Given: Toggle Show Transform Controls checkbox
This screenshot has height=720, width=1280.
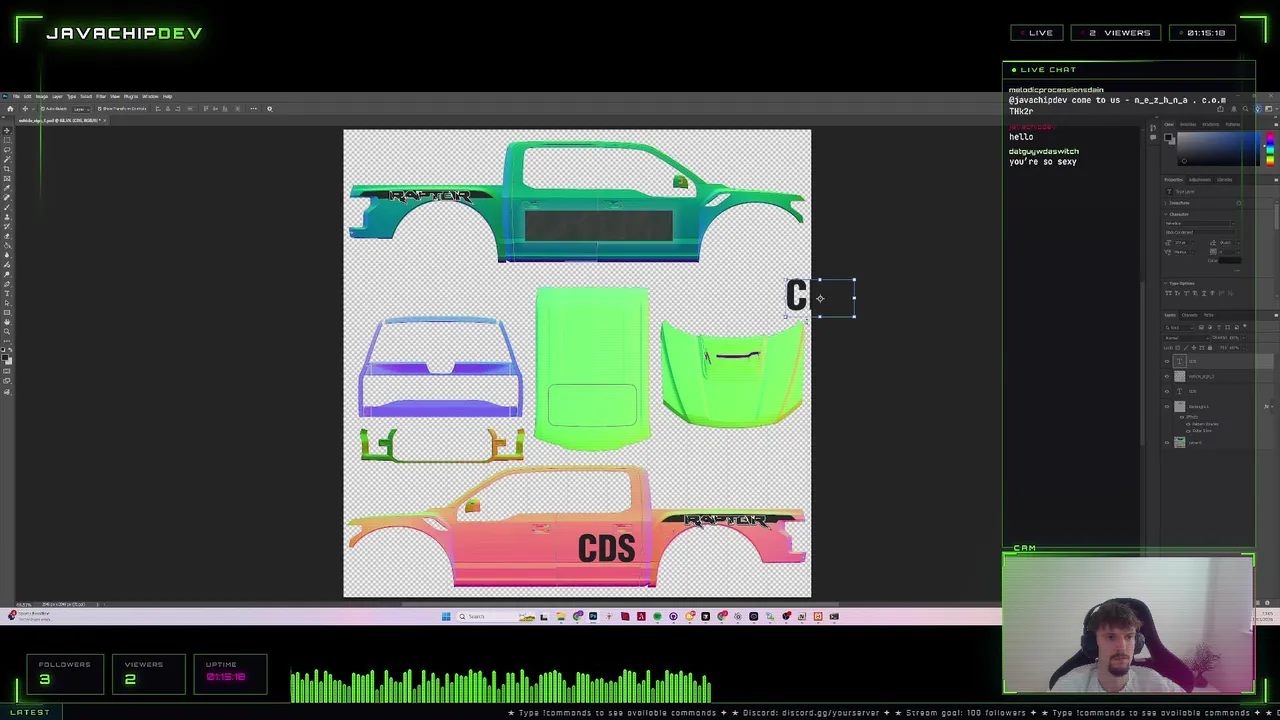Looking at the screenshot, I should point(100,109).
